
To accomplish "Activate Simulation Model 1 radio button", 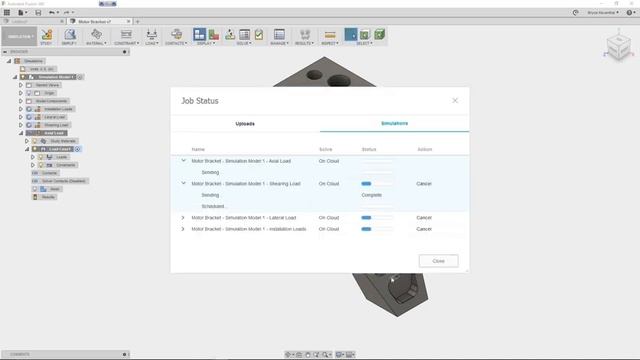I will click(80, 77).
